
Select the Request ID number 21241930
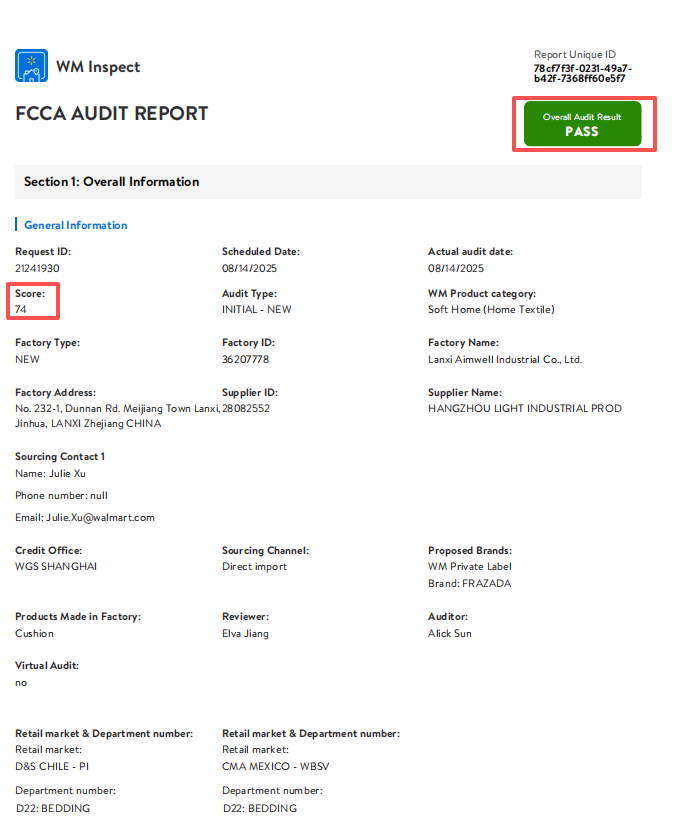pyautogui.click(x=37, y=268)
